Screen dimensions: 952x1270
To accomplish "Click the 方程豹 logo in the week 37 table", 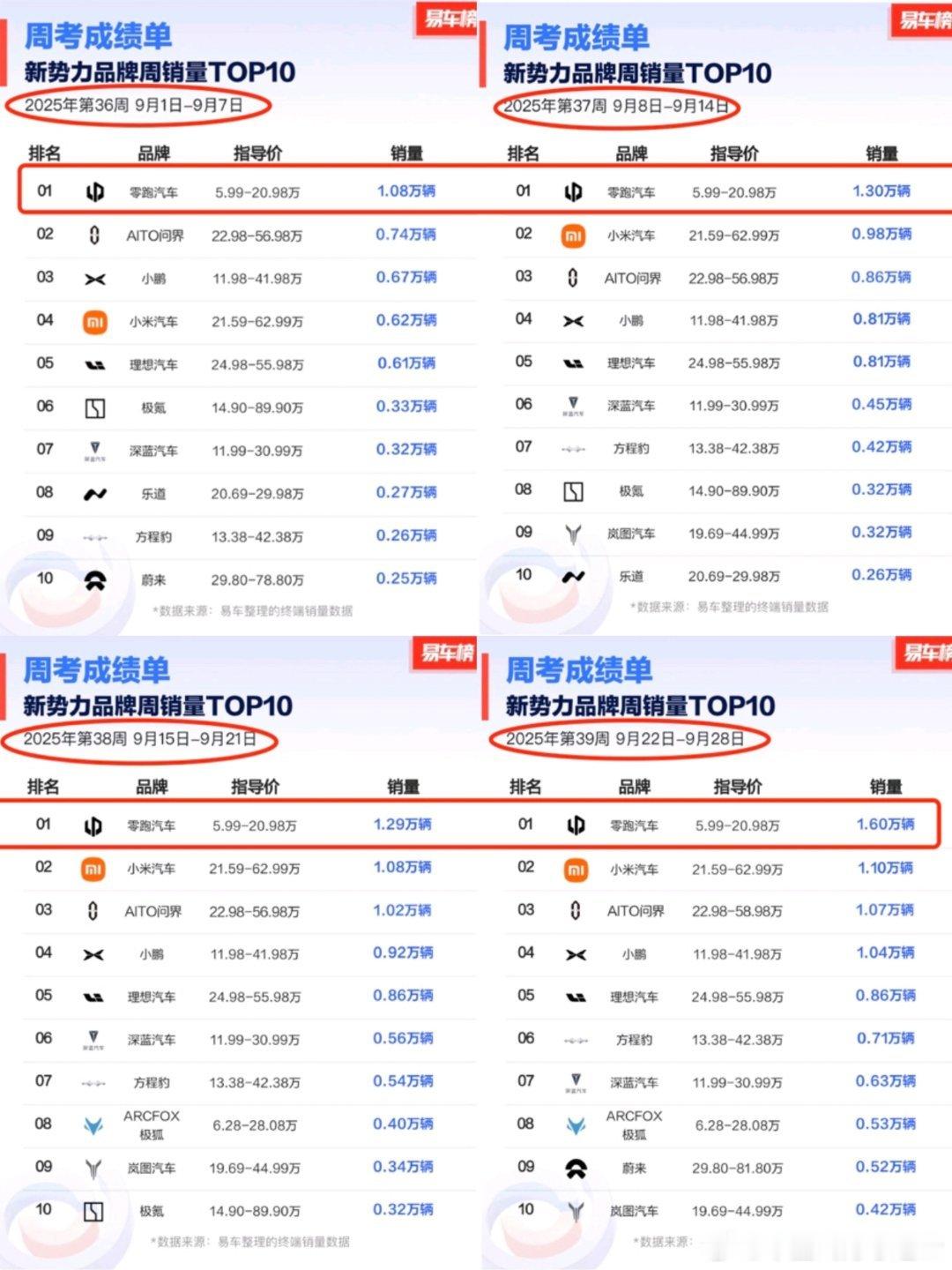I will click(x=573, y=449).
